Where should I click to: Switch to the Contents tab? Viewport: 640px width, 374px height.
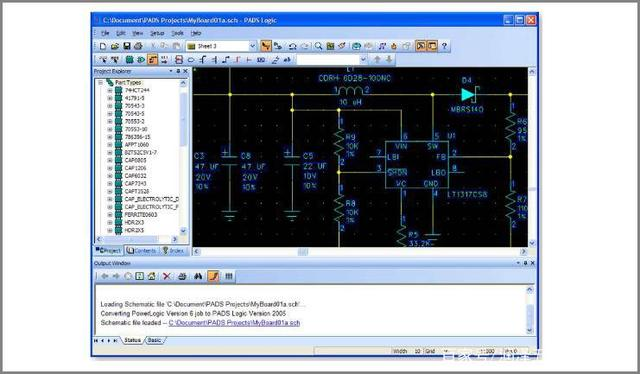(x=141, y=251)
